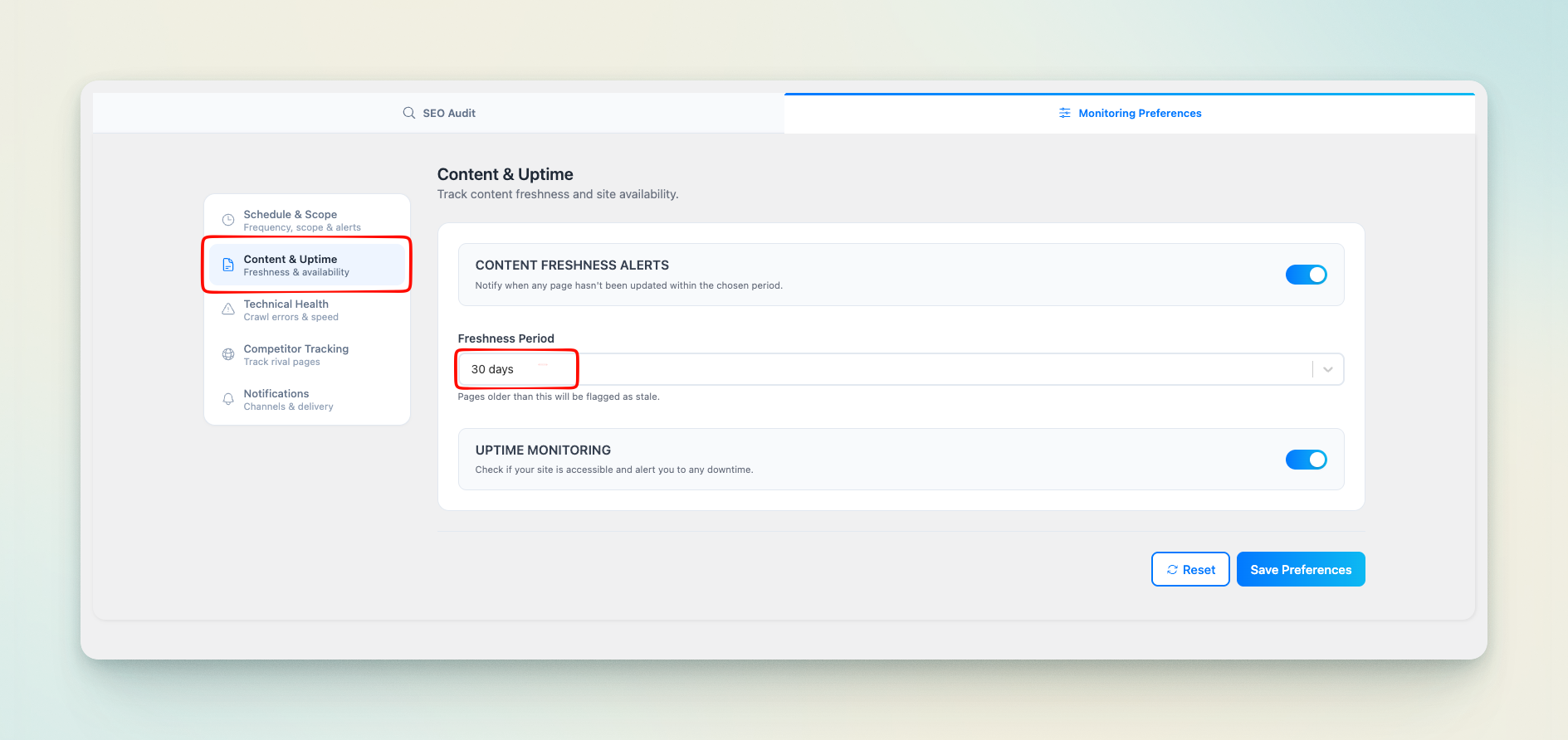The width and height of the screenshot is (1568, 740).
Task: Click the clock icon beside Schedule & Scope
Action: click(x=228, y=220)
